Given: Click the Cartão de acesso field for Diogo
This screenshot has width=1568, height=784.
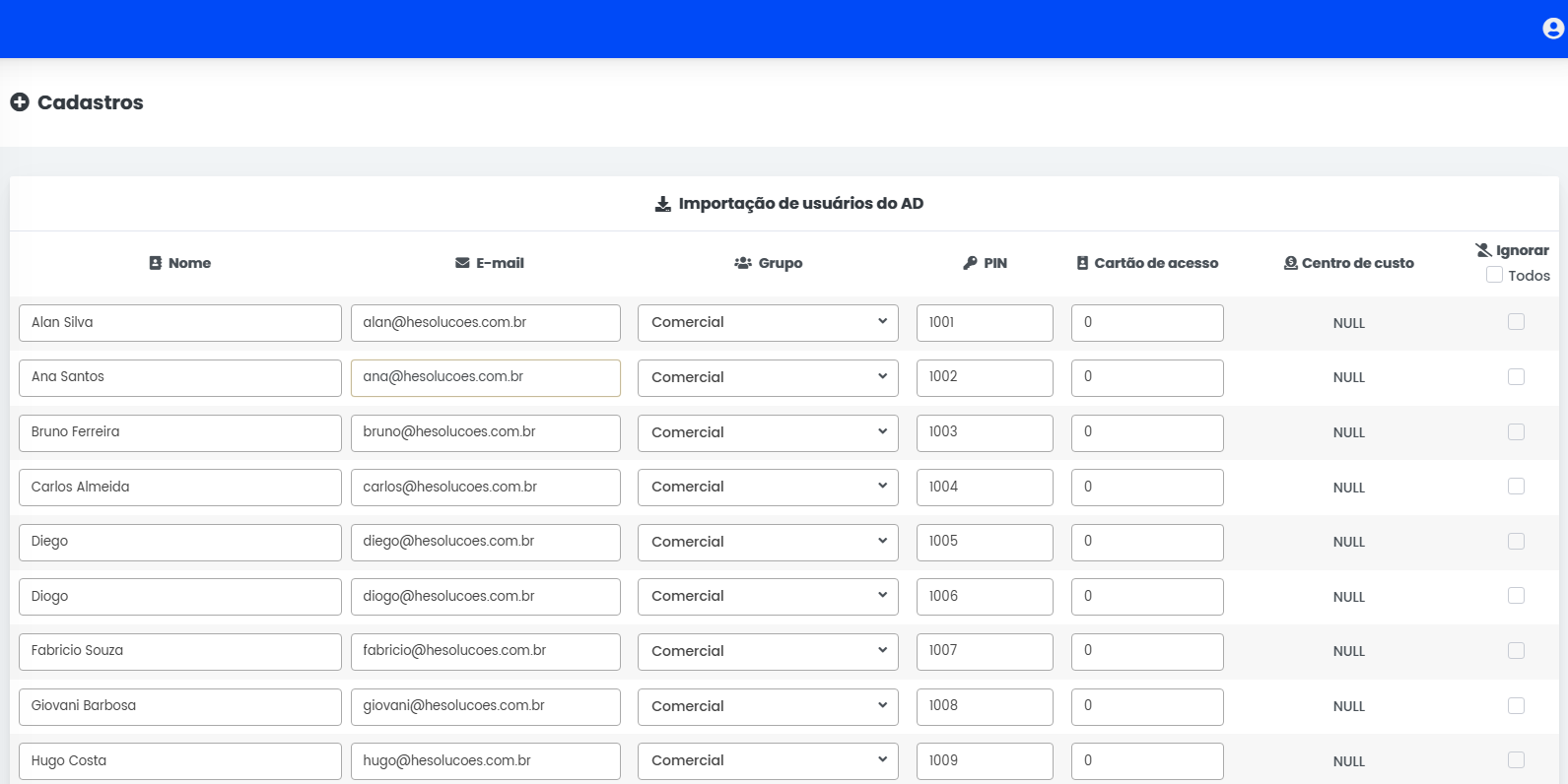Looking at the screenshot, I should (x=1146, y=597).
